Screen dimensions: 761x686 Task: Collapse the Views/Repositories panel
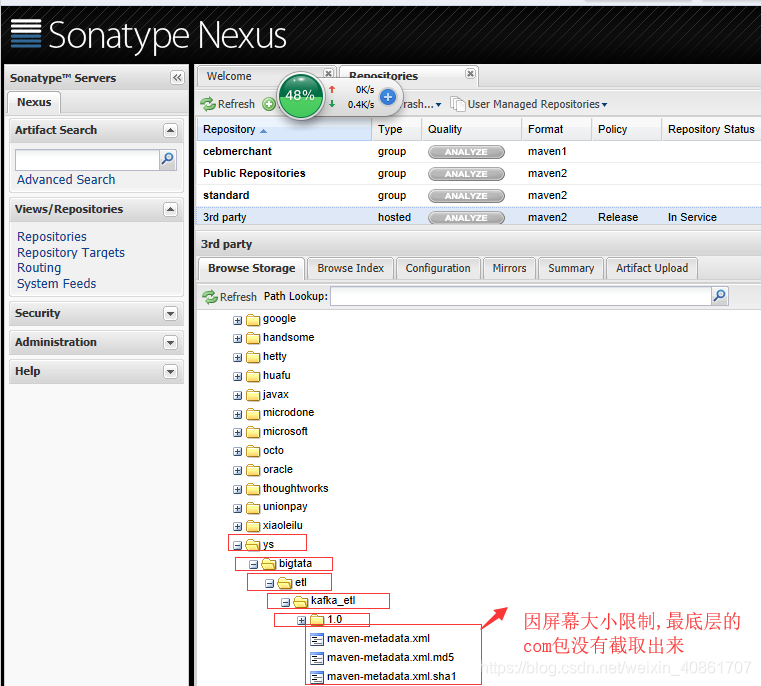pyautogui.click(x=170, y=209)
